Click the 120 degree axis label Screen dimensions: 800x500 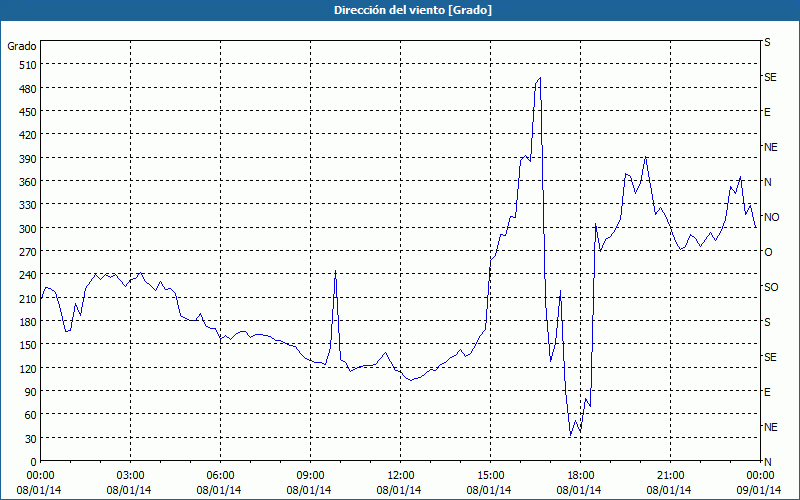click(27, 368)
